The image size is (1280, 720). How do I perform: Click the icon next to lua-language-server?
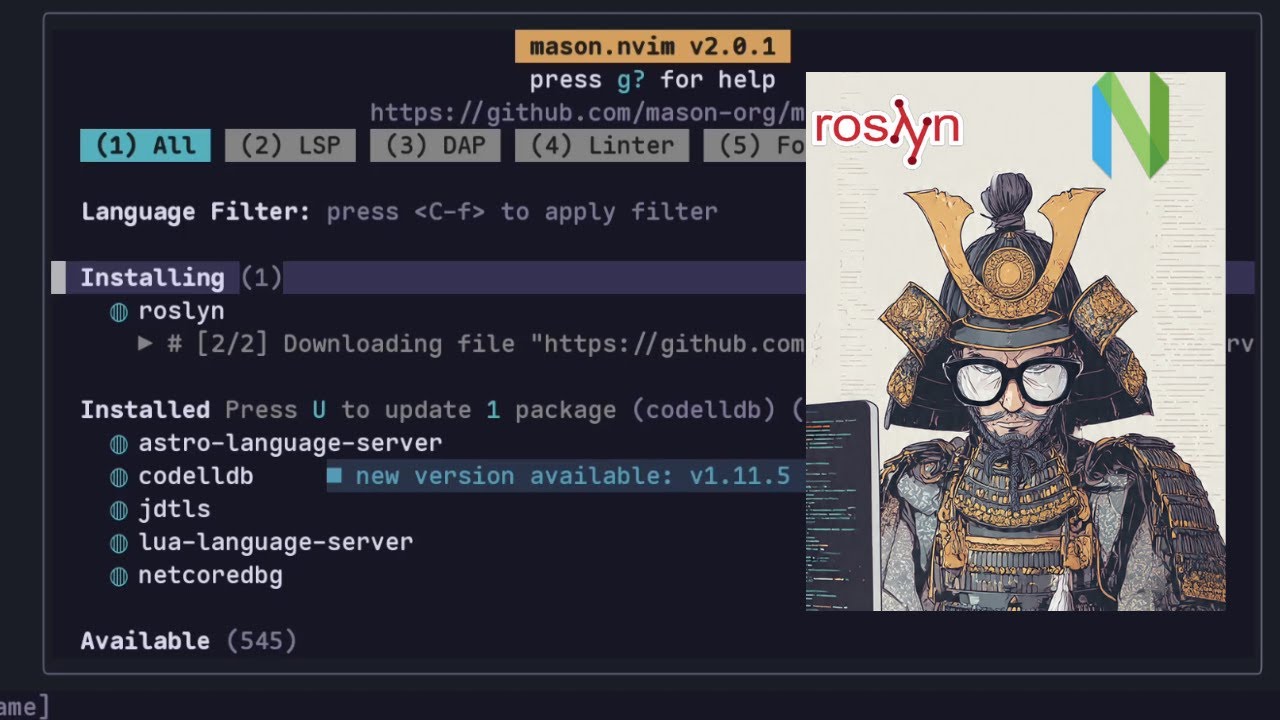119,542
